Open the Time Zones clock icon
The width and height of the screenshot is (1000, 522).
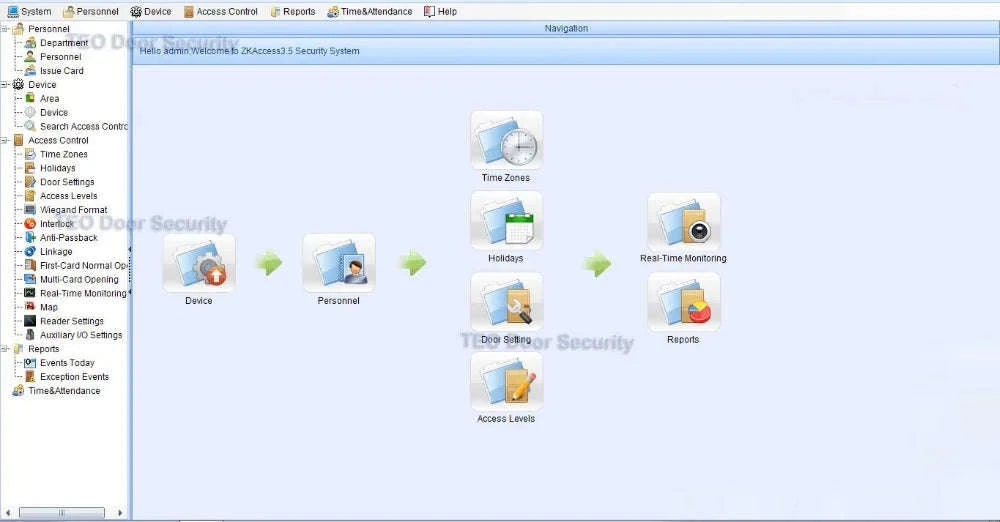click(x=506, y=140)
